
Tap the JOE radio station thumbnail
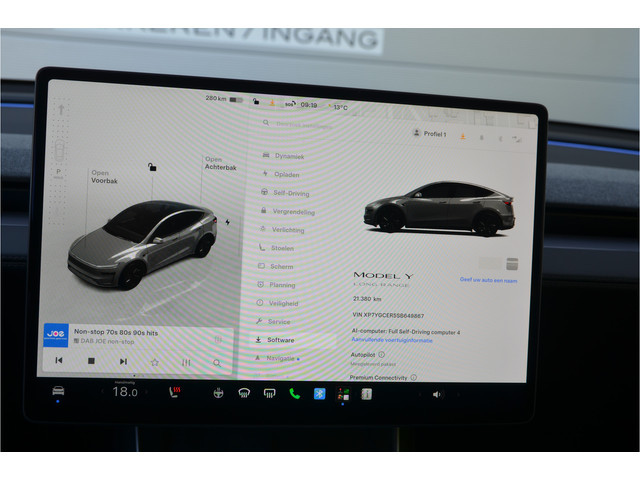pyautogui.click(x=56, y=335)
